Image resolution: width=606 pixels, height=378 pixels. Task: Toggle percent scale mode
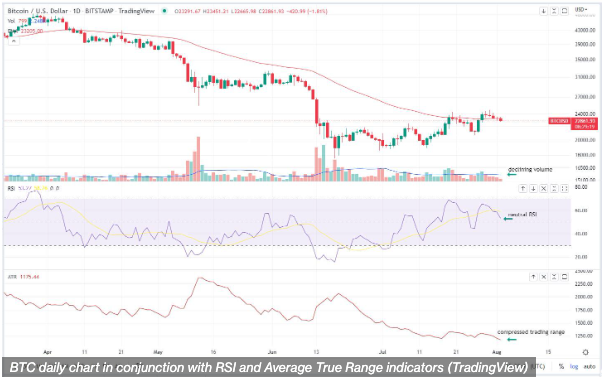[x=561, y=366]
